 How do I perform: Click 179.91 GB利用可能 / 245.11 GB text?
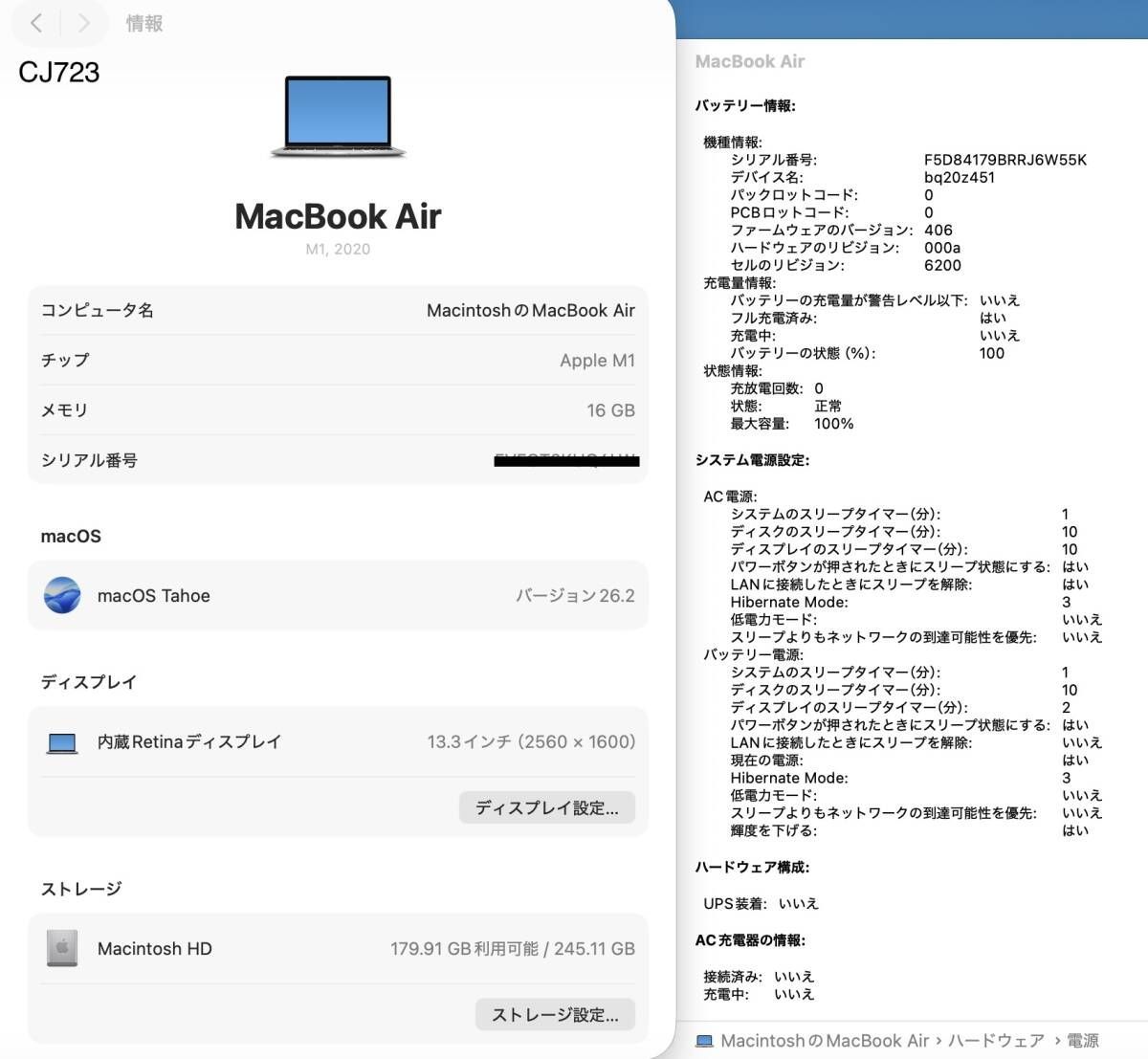[x=513, y=948]
